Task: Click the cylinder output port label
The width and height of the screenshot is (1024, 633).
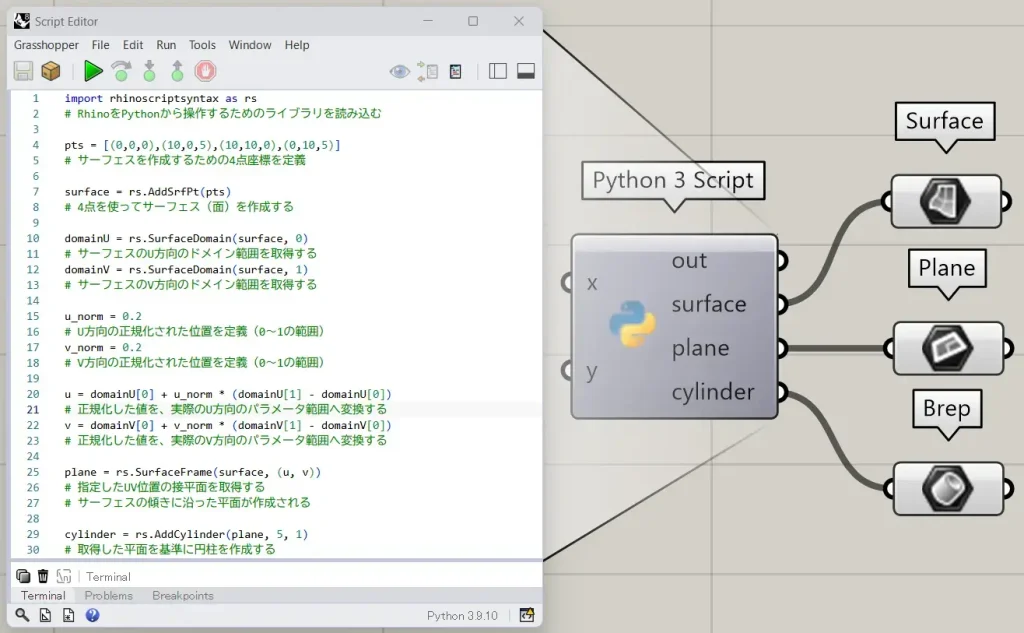Action: [712, 392]
